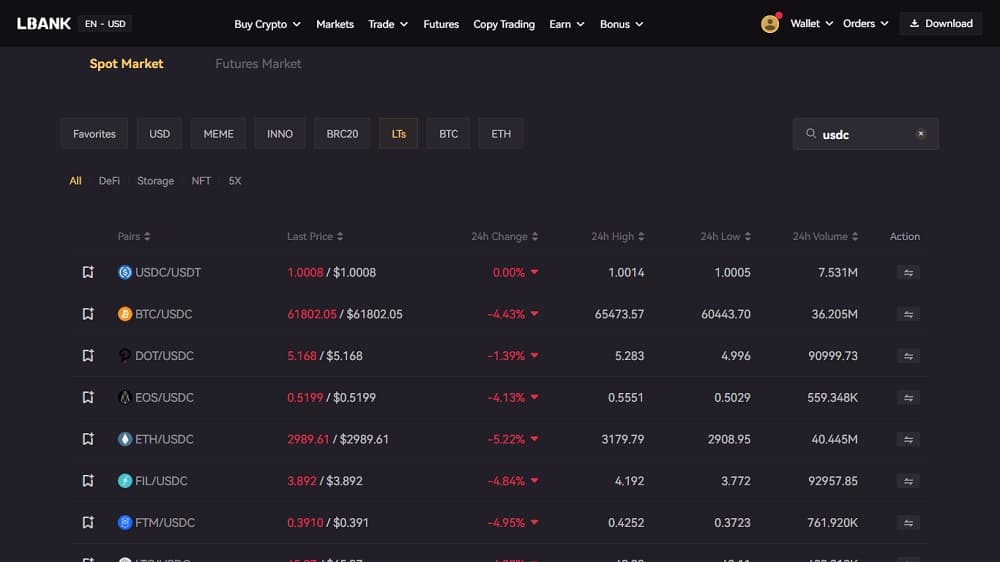Open the user profile avatar
This screenshot has height=562, width=1000.
770,24
